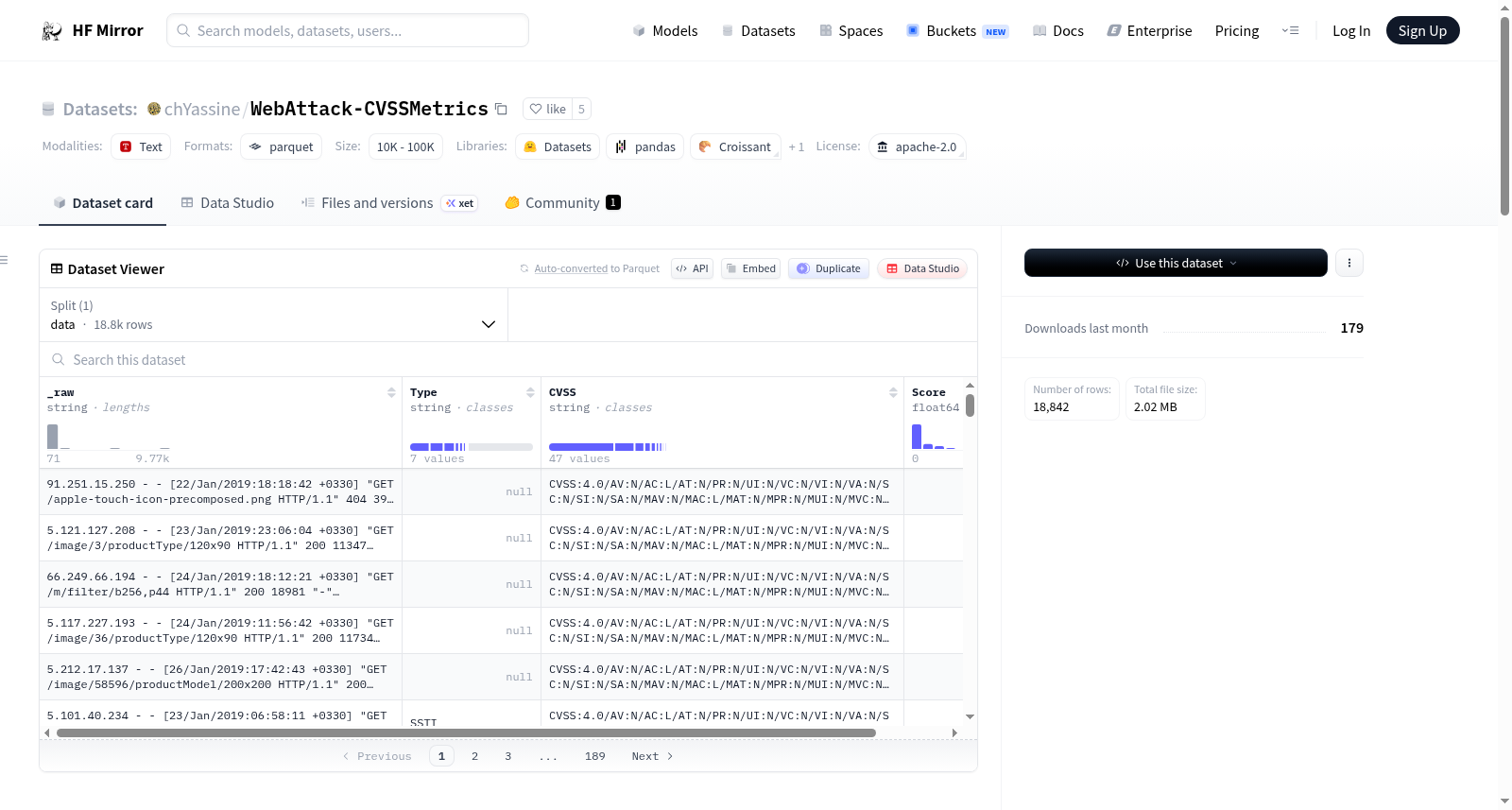The image size is (1512, 810).
Task: Select the row with 5.117.227.193
Action: coord(501,630)
